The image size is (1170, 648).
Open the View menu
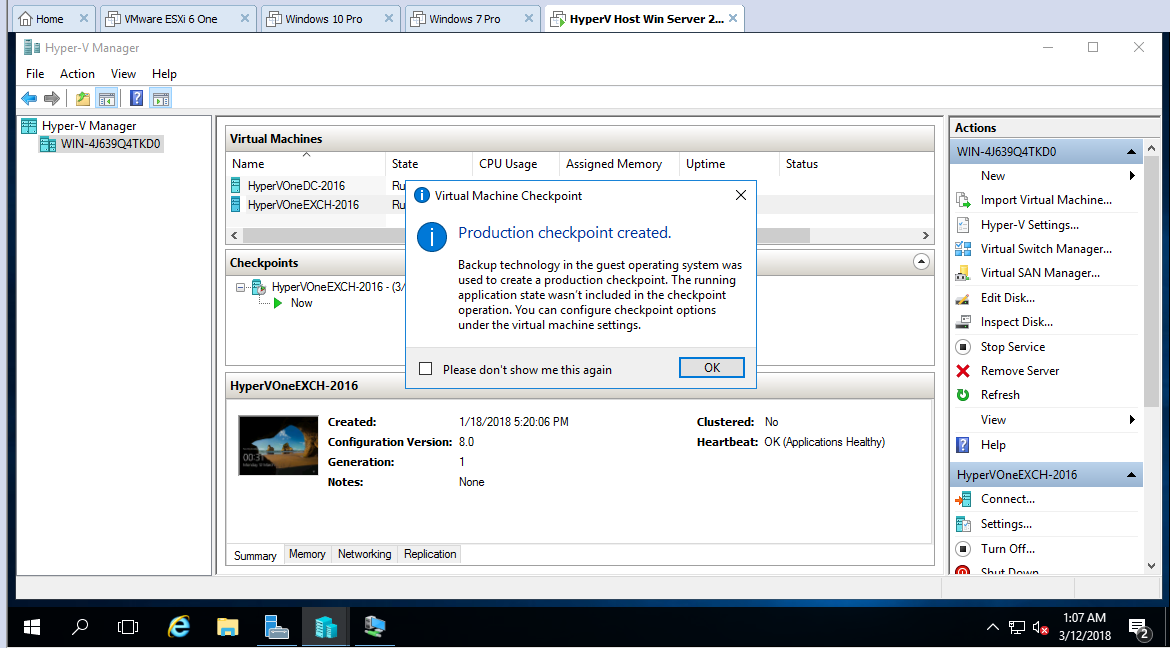coord(123,74)
